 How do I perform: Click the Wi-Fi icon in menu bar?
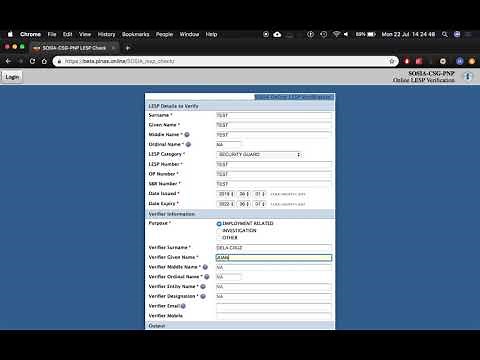336,34
